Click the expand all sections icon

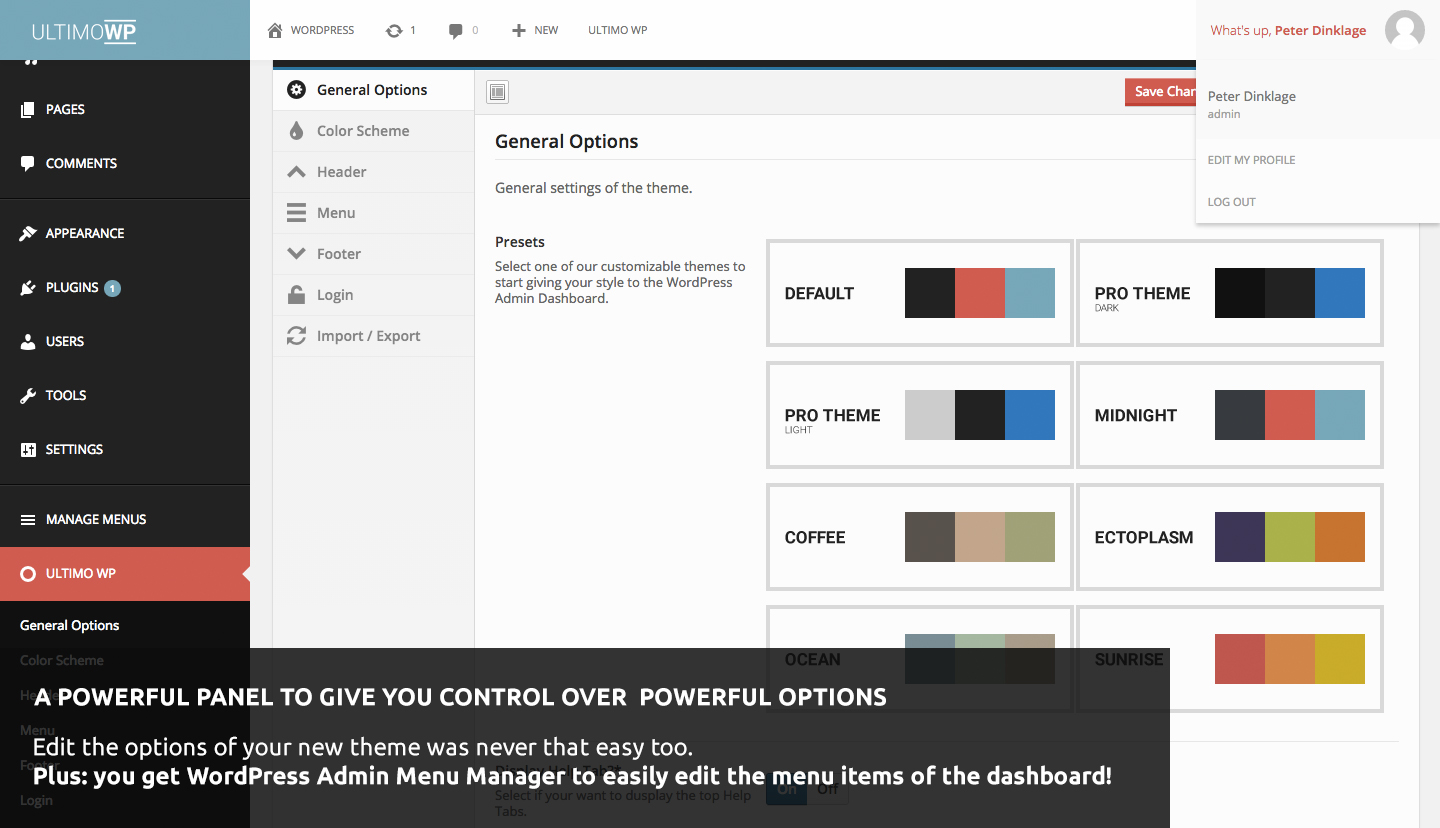pos(498,93)
